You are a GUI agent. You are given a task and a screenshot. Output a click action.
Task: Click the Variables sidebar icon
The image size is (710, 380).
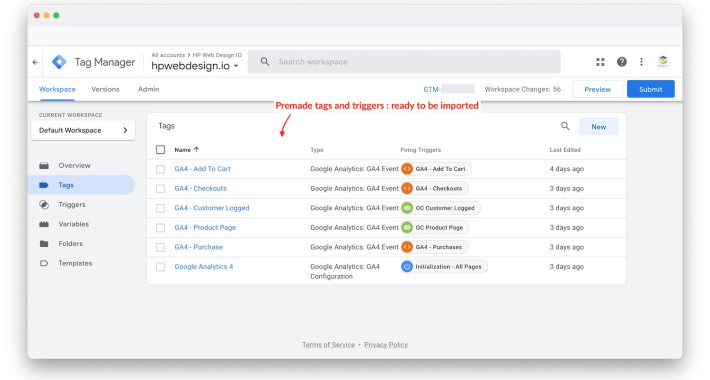44,224
